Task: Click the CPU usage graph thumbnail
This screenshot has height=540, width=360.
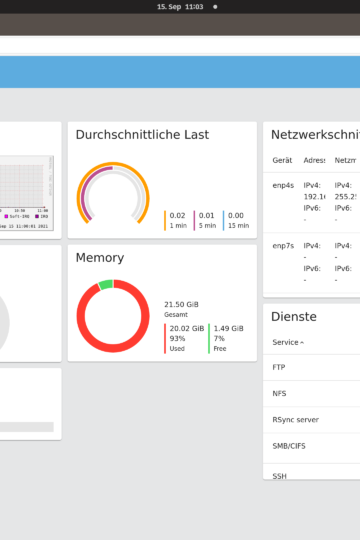Action: [x=27, y=193]
